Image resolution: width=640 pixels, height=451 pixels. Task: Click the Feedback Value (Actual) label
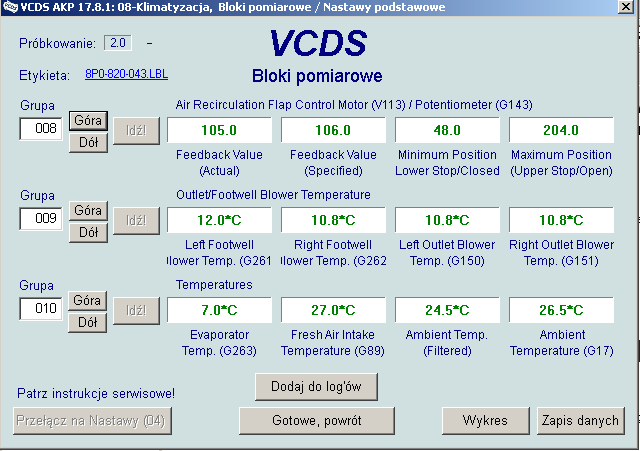[x=219, y=162]
